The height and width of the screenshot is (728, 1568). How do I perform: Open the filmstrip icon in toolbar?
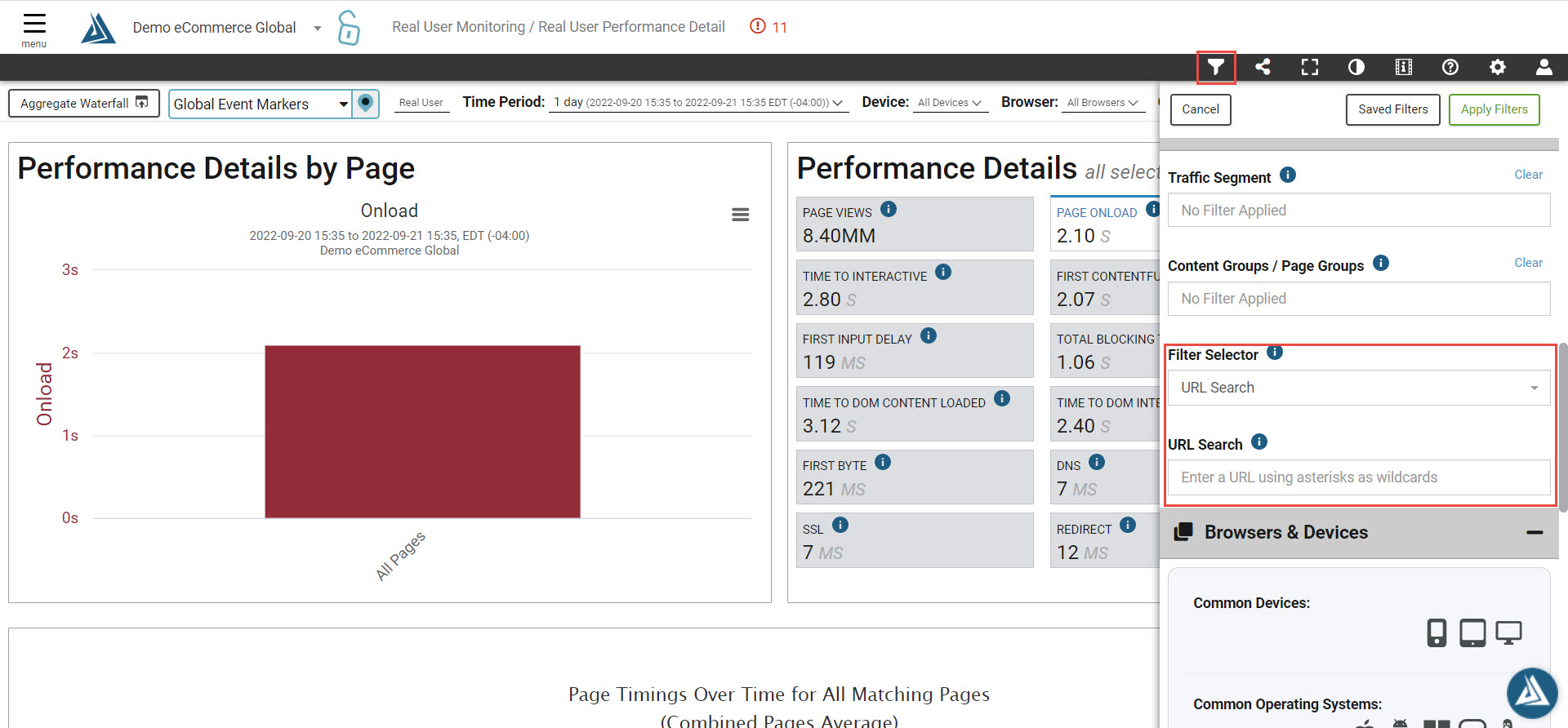(1404, 67)
